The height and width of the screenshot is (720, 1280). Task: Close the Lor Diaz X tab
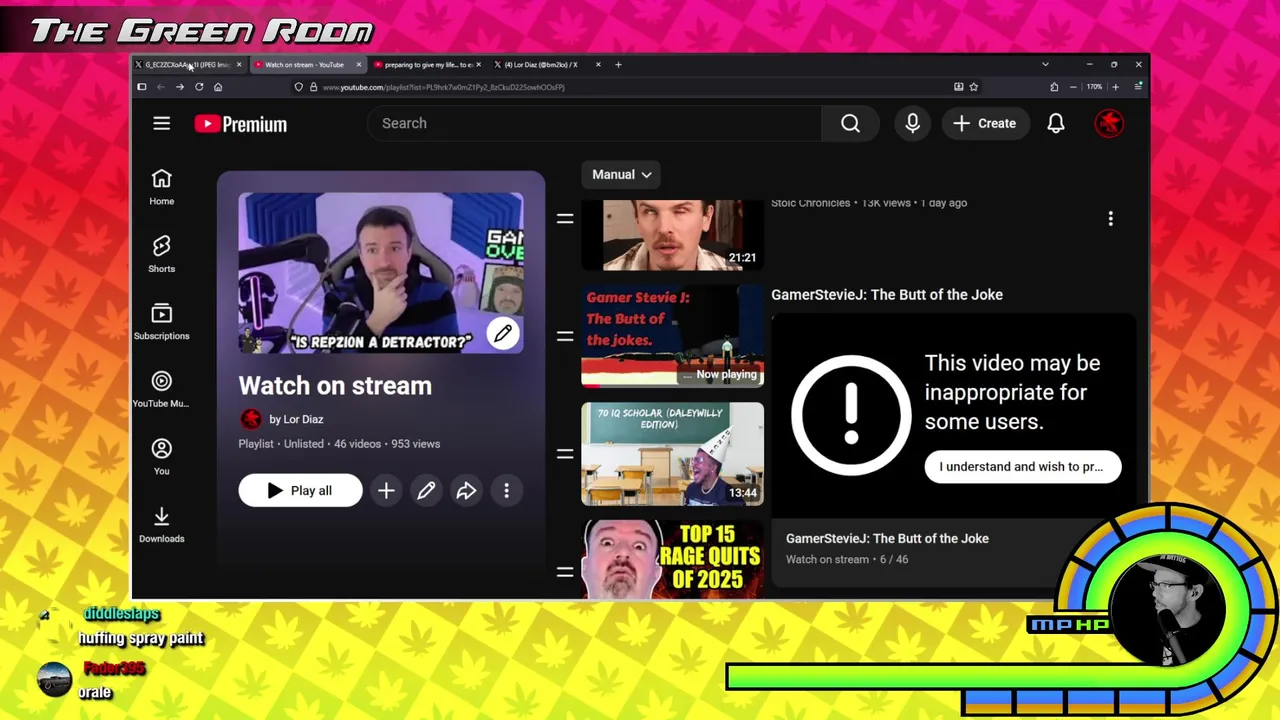(598, 64)
